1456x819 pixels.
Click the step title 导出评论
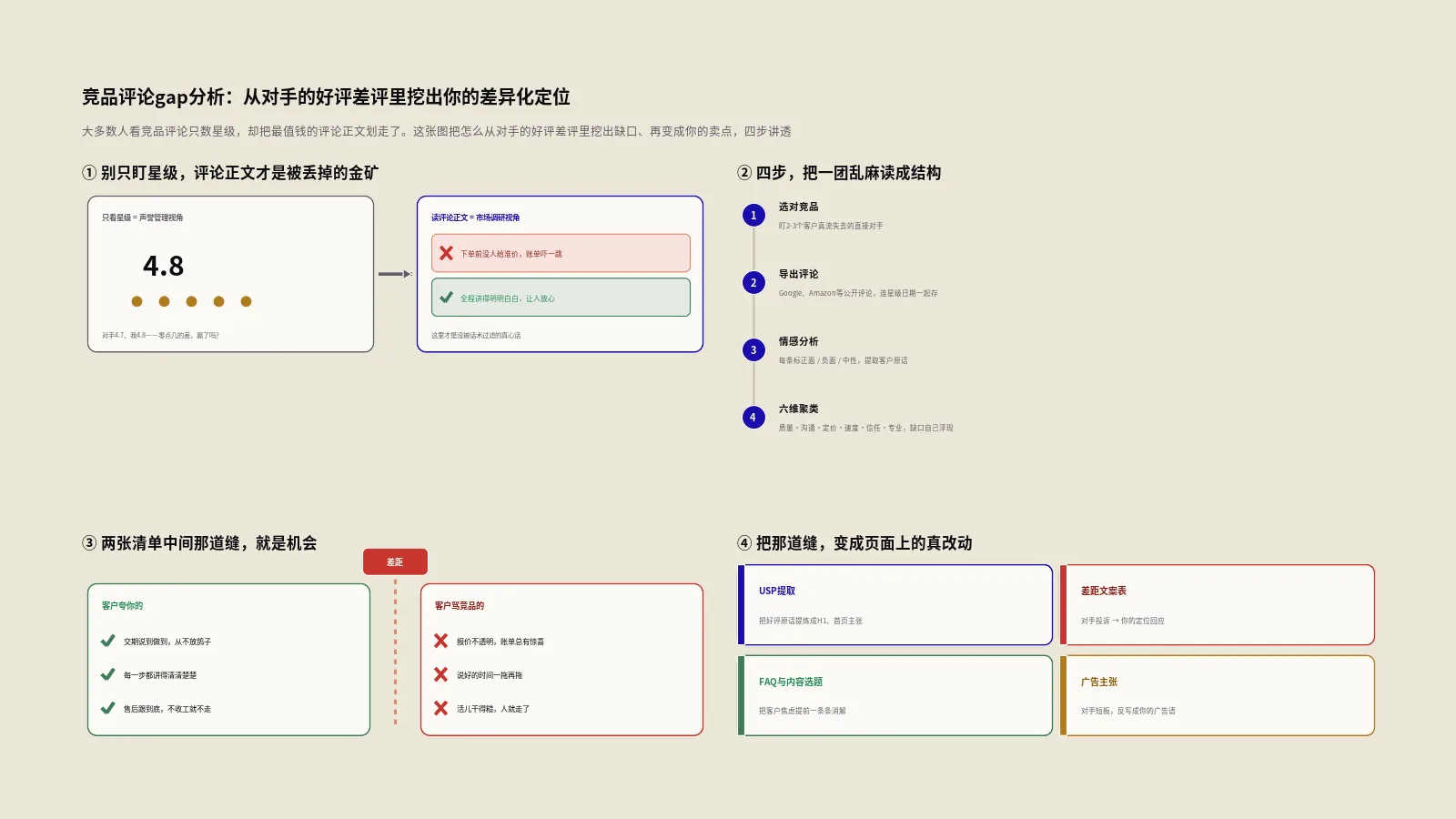pos(798,274)
